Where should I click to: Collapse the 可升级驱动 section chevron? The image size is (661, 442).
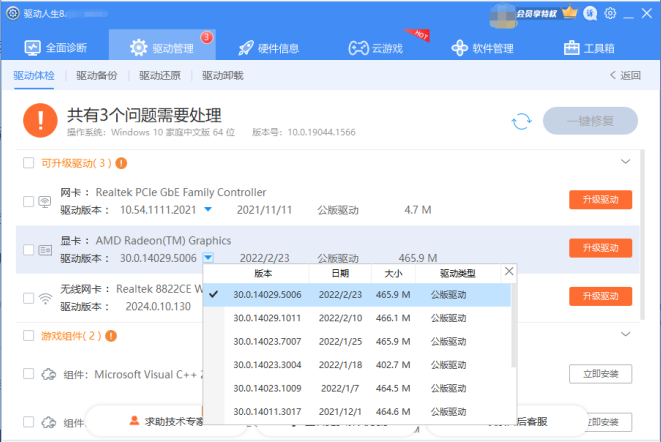(626, 162)
